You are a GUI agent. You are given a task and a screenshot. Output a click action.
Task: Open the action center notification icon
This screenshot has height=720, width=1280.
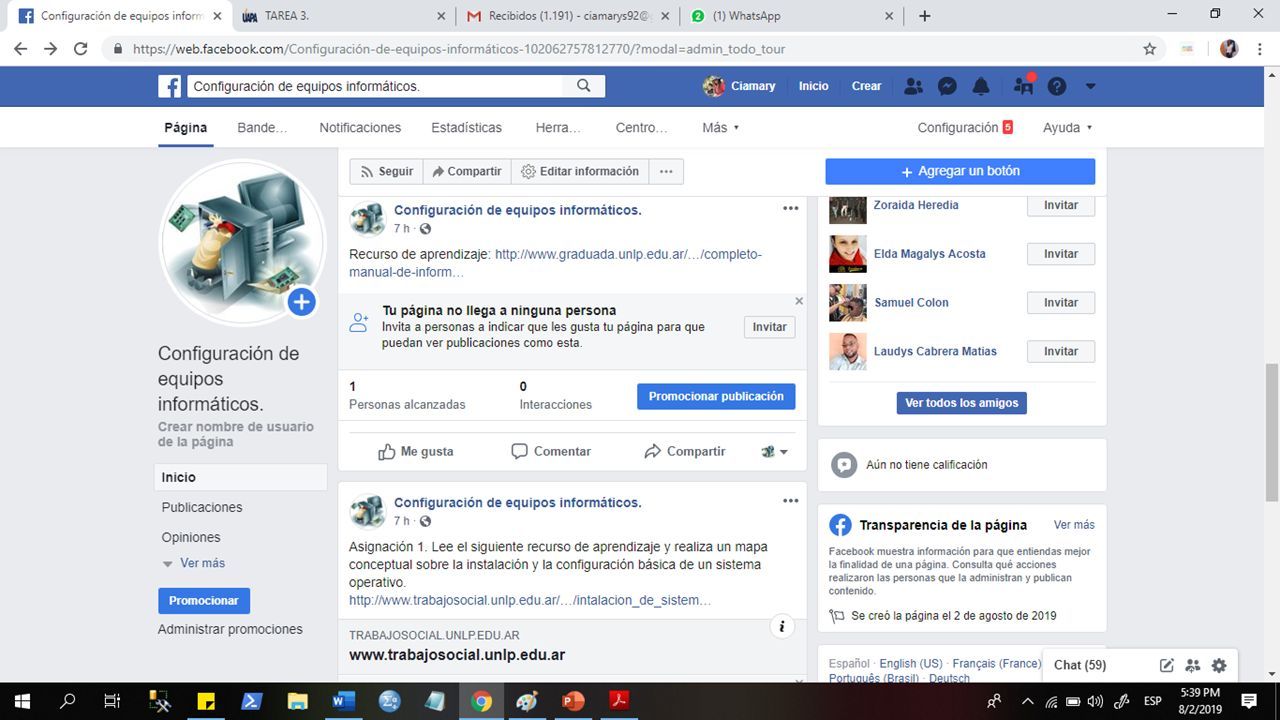(1249, 701)
